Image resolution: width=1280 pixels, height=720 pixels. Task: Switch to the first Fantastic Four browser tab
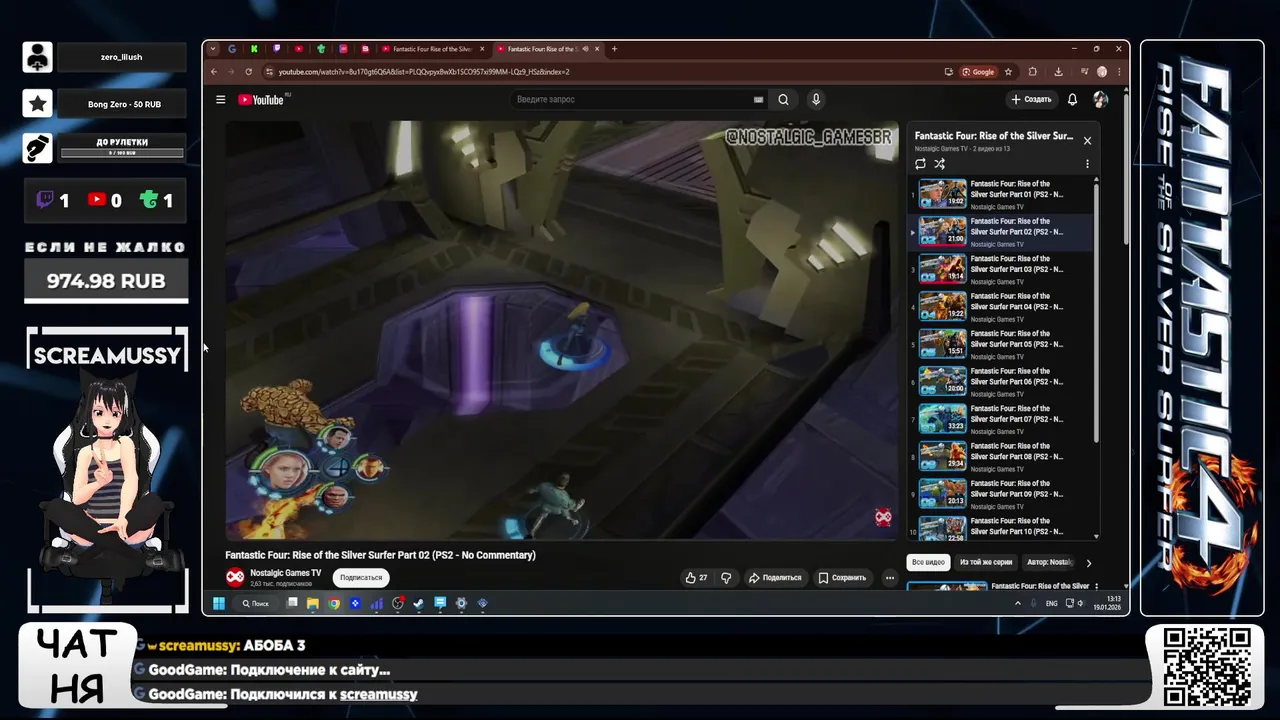click(433, 49)
